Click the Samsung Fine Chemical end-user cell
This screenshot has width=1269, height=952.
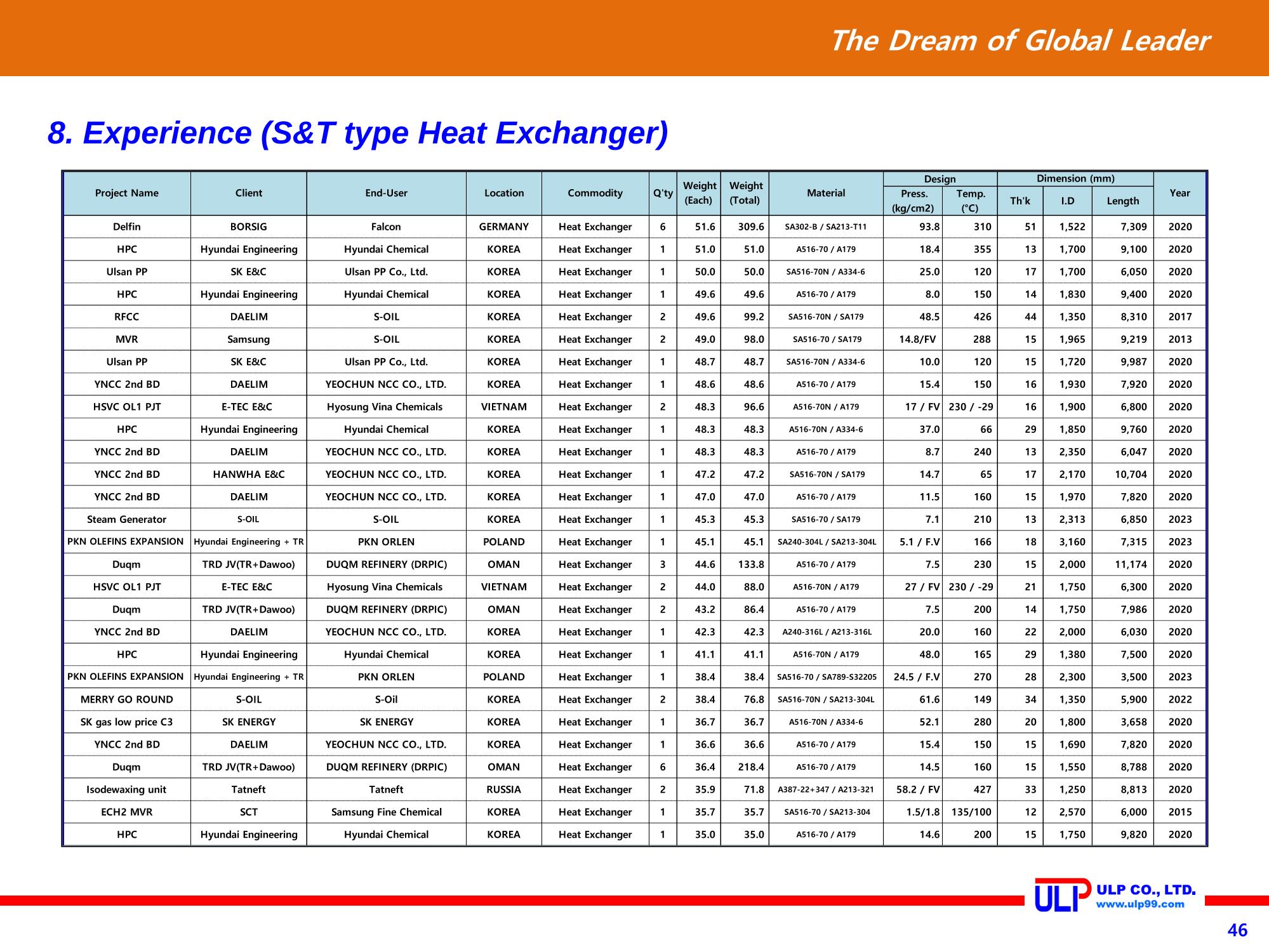click(386, 812)
